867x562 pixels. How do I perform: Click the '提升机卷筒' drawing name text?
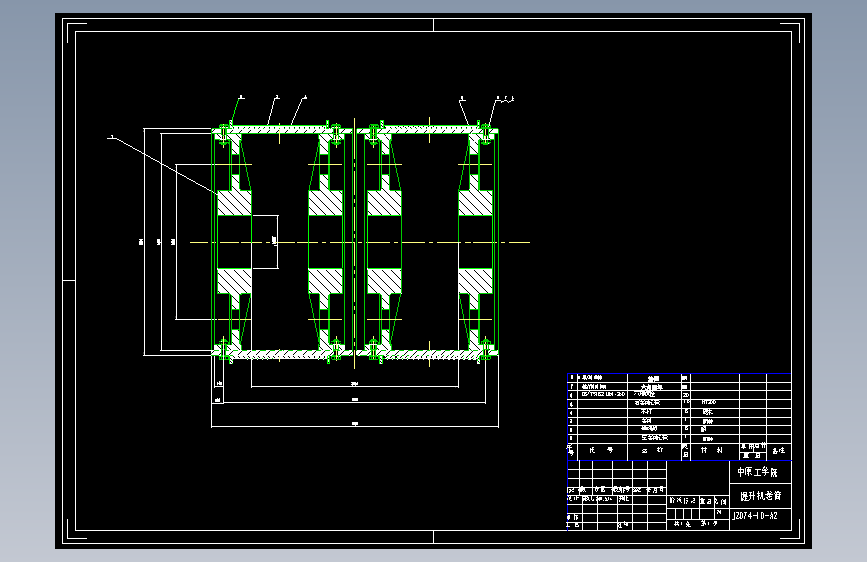tap(760, 496)
